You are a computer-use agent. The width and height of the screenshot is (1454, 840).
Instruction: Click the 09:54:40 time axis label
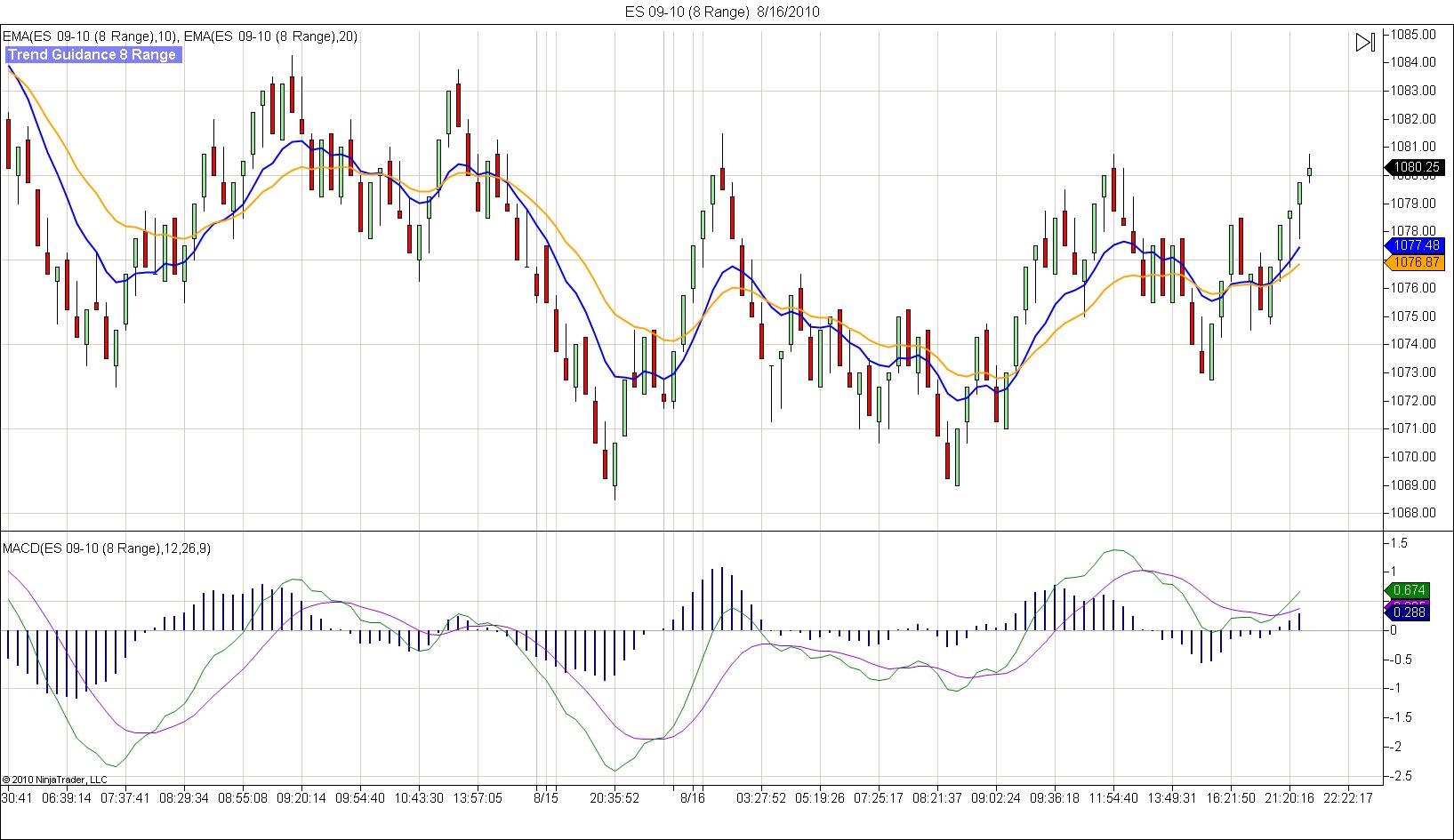coord(360,798)
